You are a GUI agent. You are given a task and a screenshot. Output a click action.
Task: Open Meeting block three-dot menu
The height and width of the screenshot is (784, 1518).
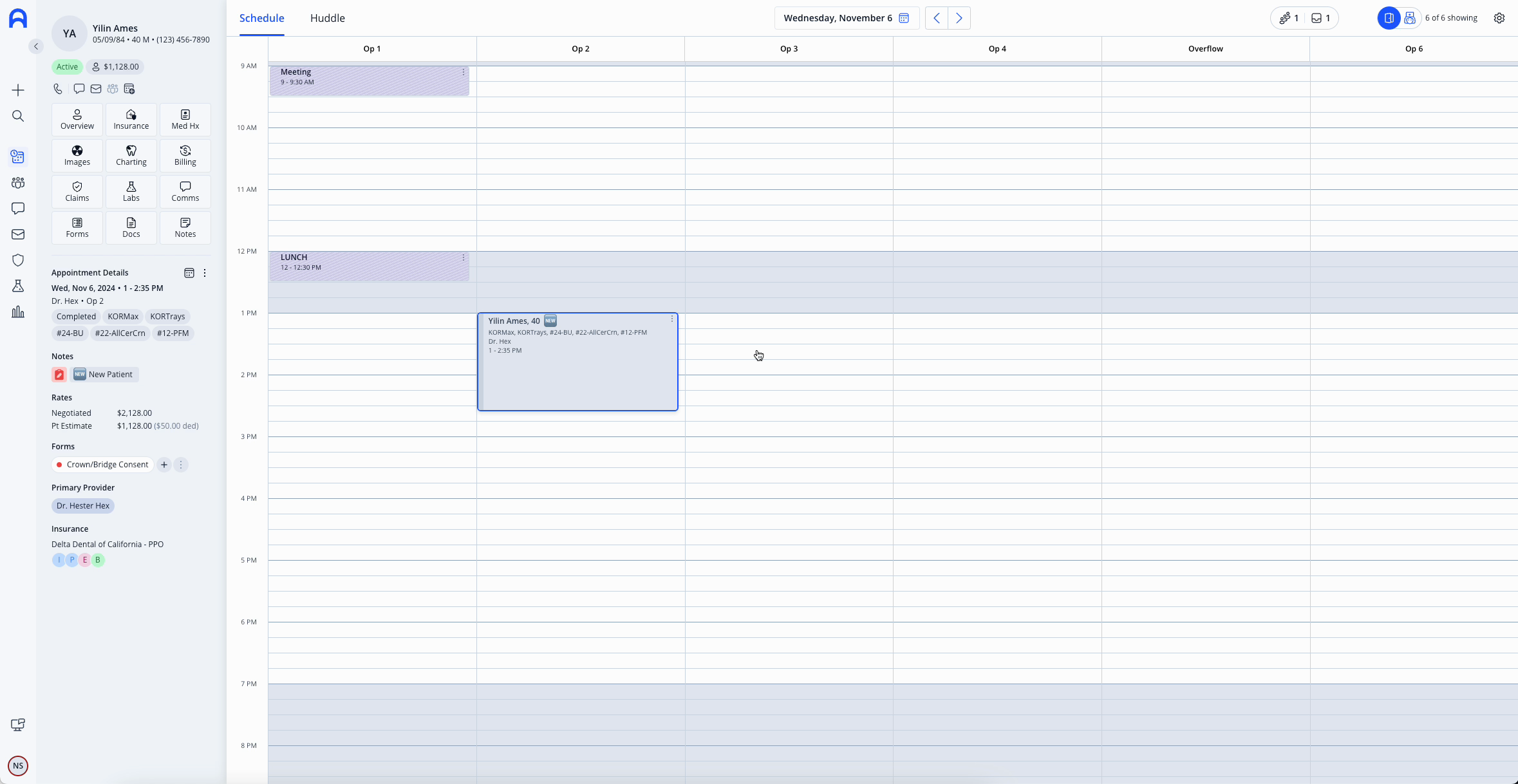(x=464, y=72)
